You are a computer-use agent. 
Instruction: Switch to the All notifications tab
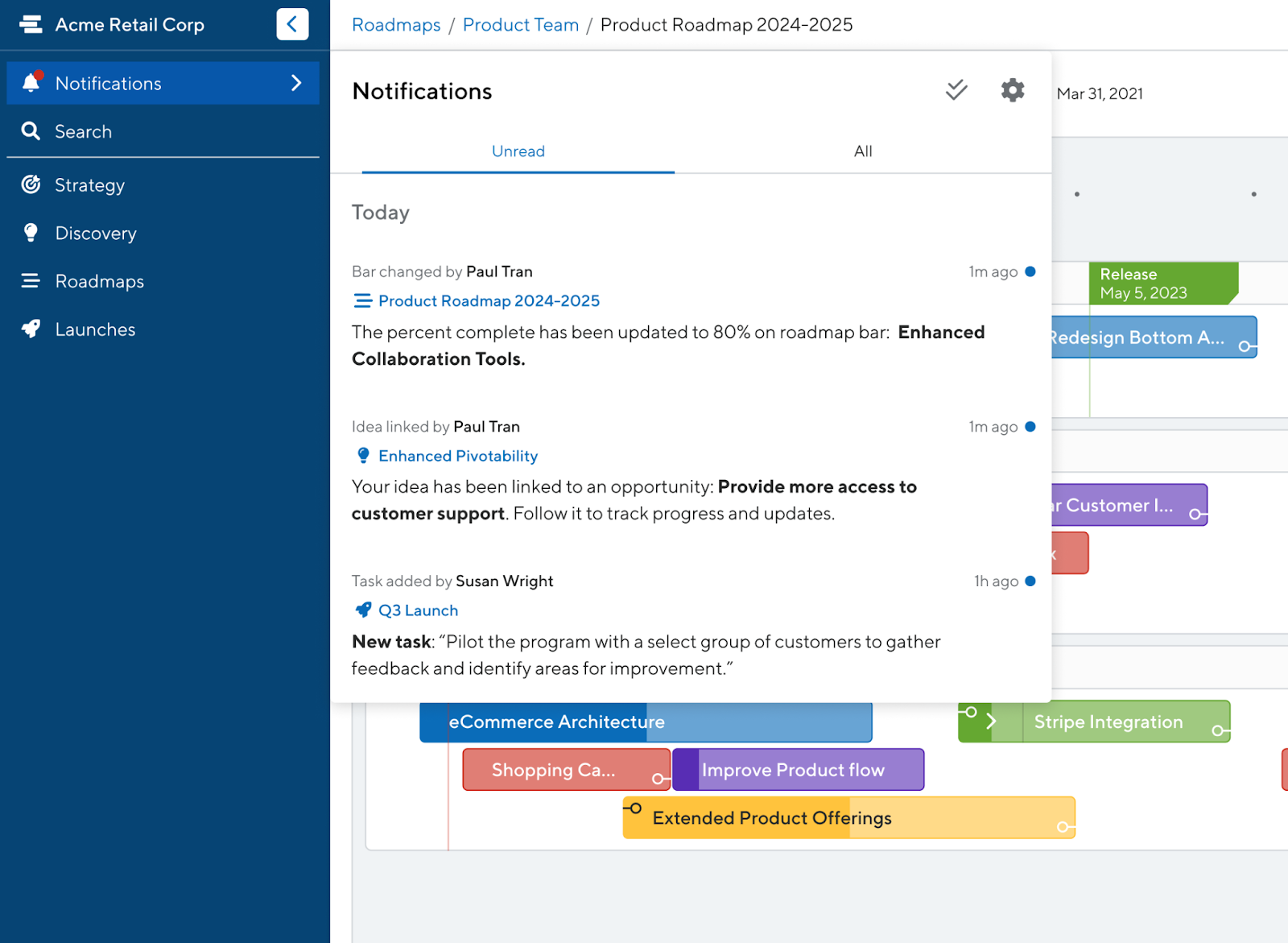(862, 151)
